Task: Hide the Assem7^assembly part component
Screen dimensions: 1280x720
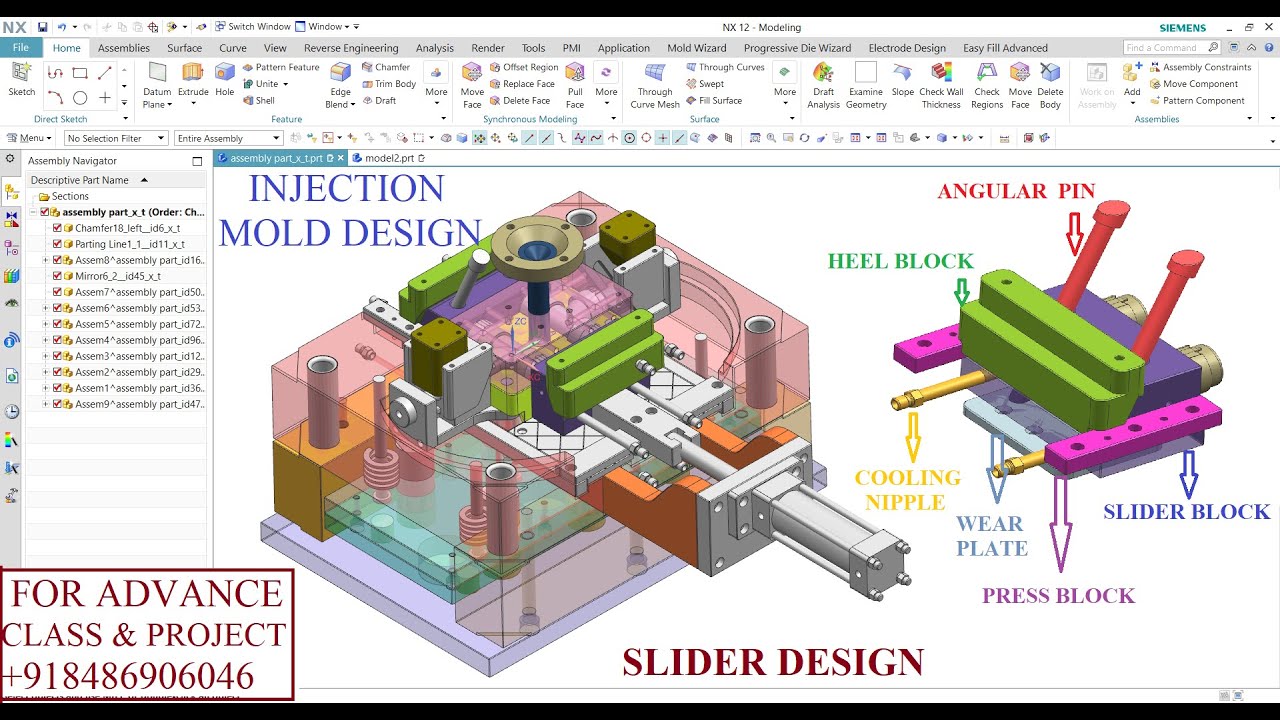Action: pos(57,292)
